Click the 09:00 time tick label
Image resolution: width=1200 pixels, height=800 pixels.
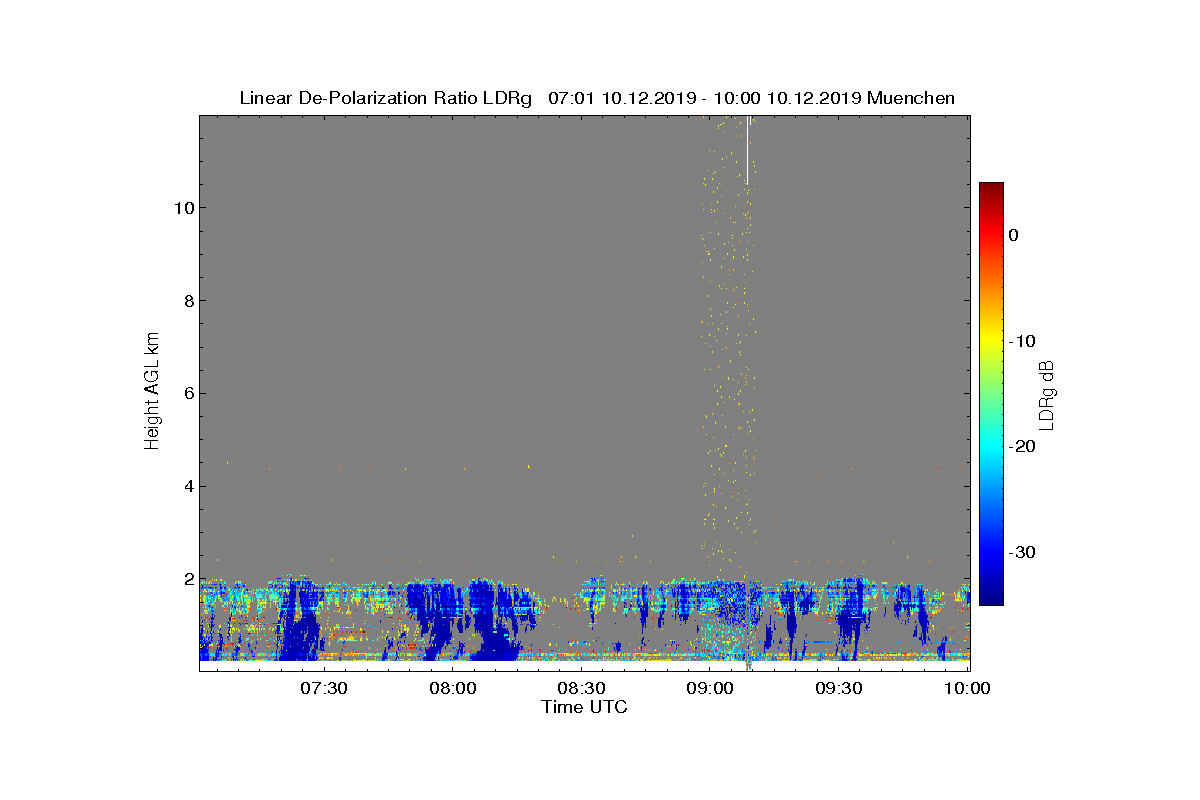(x=711, y=688)
